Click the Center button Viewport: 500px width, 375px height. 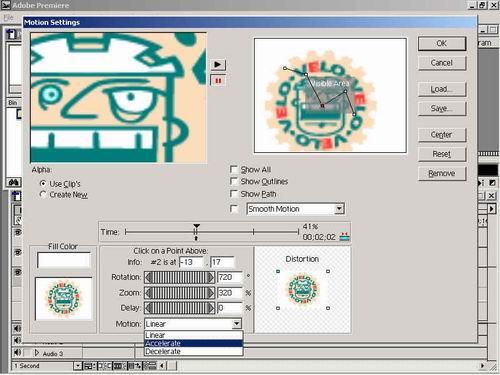442,135
